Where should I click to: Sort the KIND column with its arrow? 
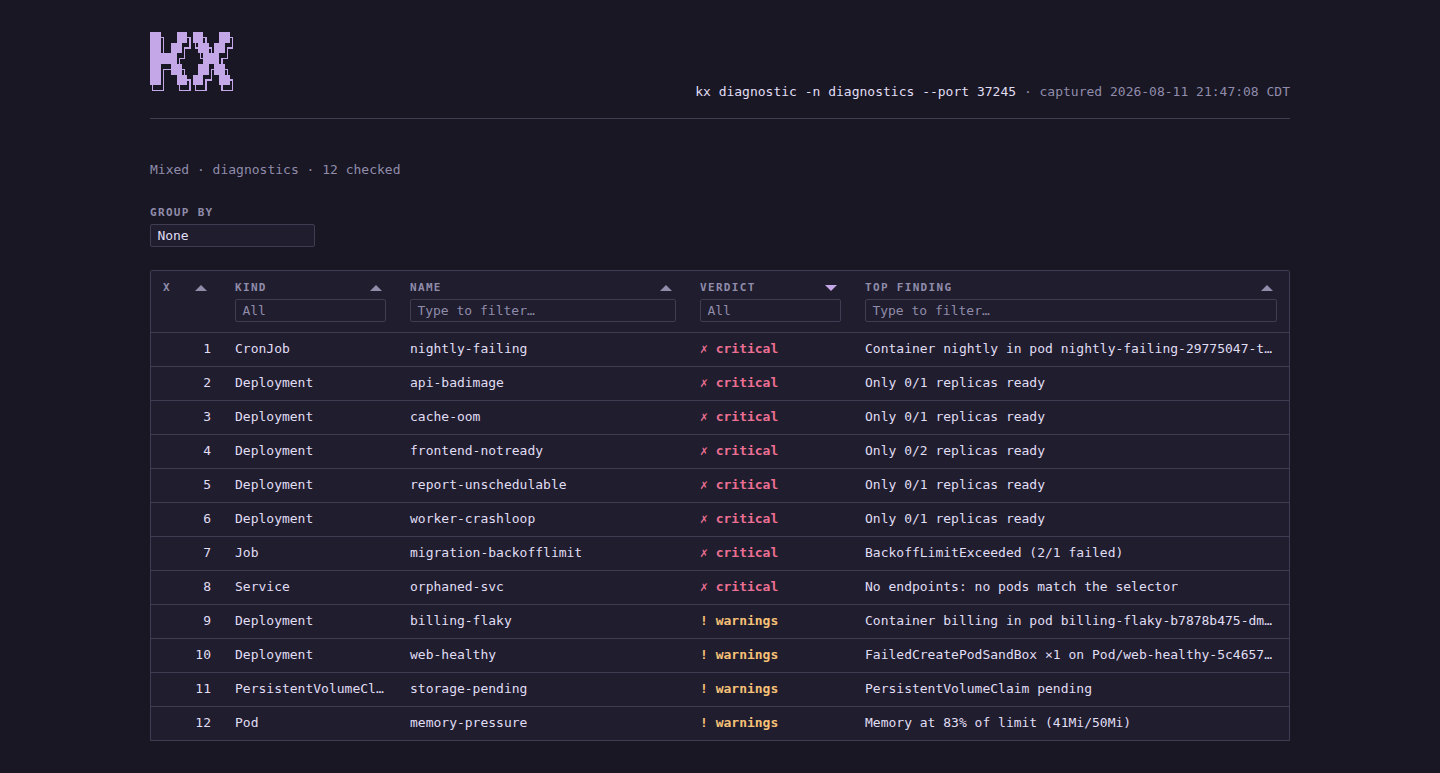click(376, 288)
